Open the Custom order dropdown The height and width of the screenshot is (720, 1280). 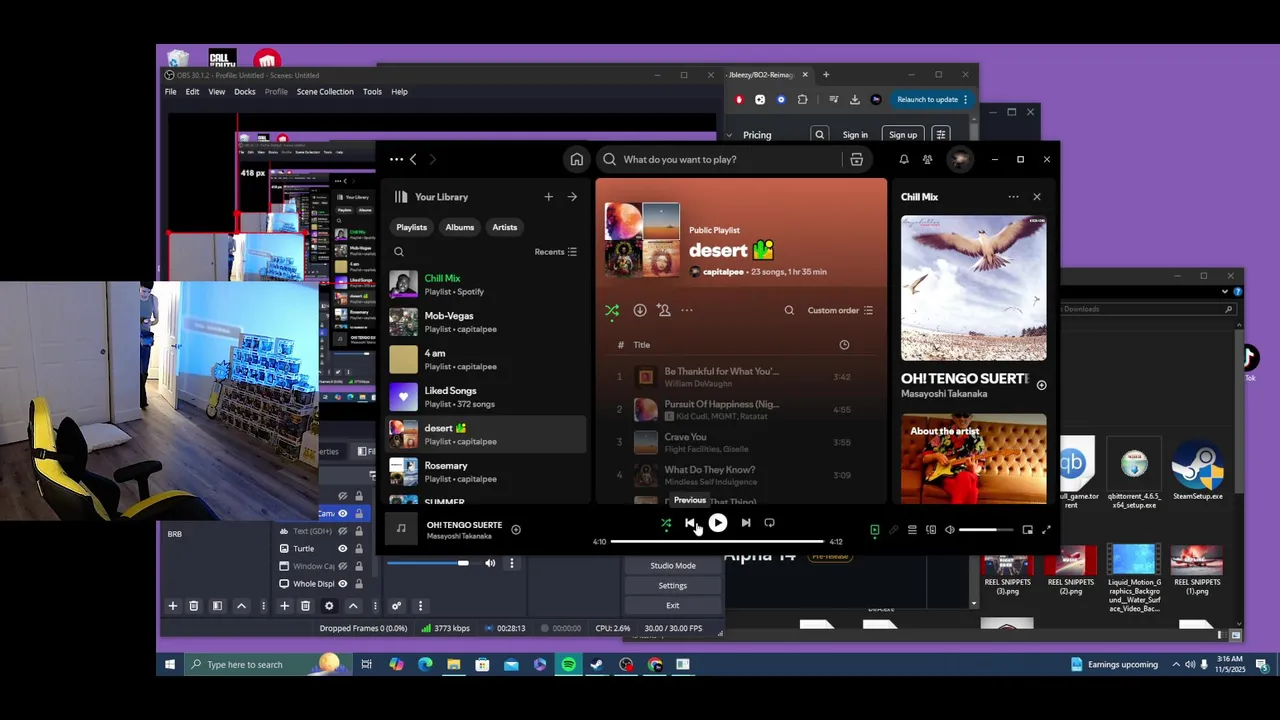(x=841, y=310)
